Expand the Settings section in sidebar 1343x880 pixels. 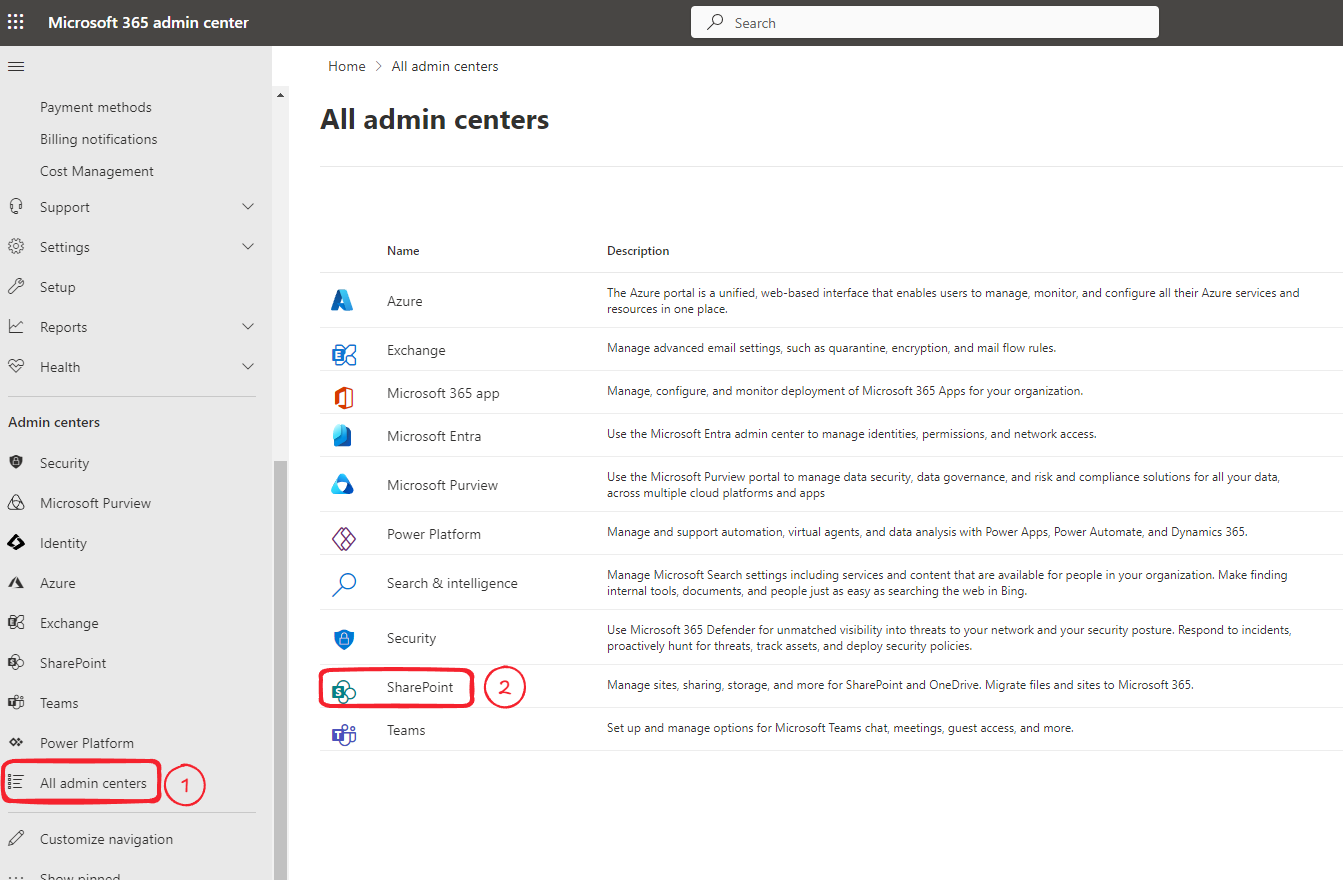pos(248,247)
